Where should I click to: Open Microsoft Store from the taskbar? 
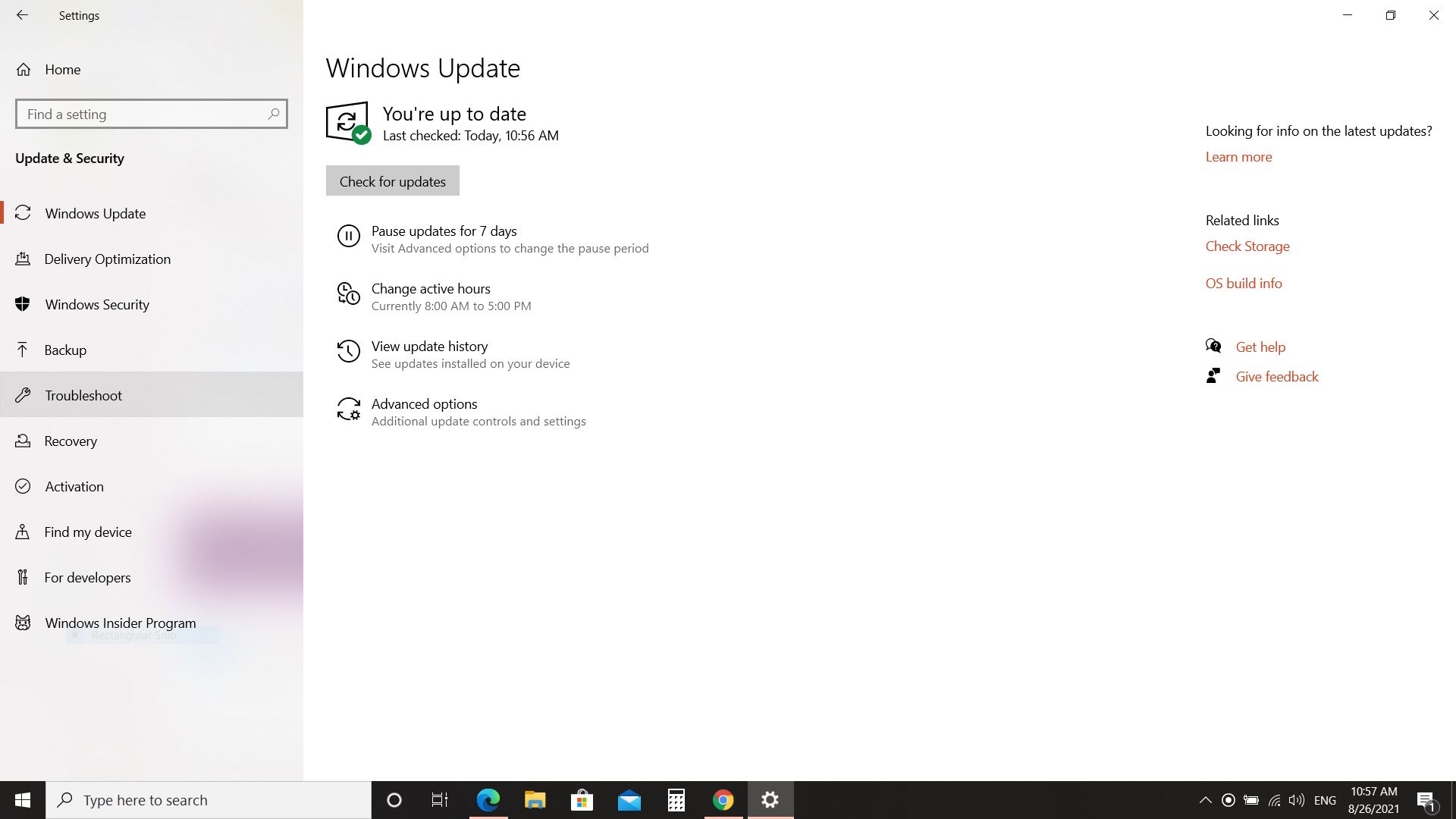point(582,800)
